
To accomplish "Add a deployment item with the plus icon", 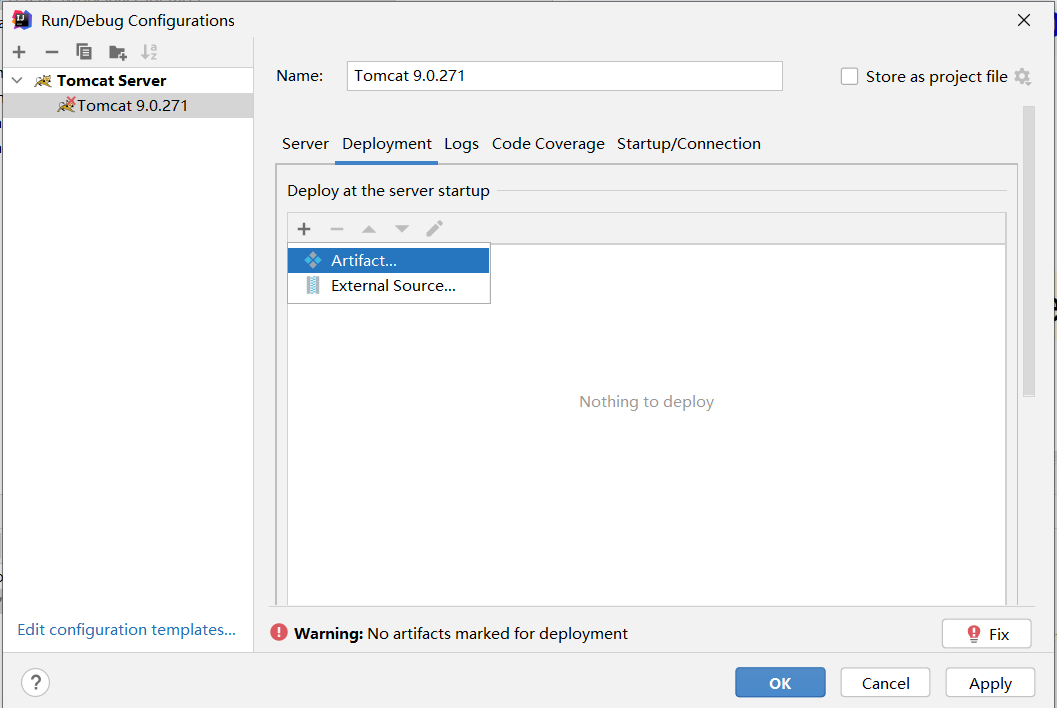I will pyautogui.click(x=304, y=229).
